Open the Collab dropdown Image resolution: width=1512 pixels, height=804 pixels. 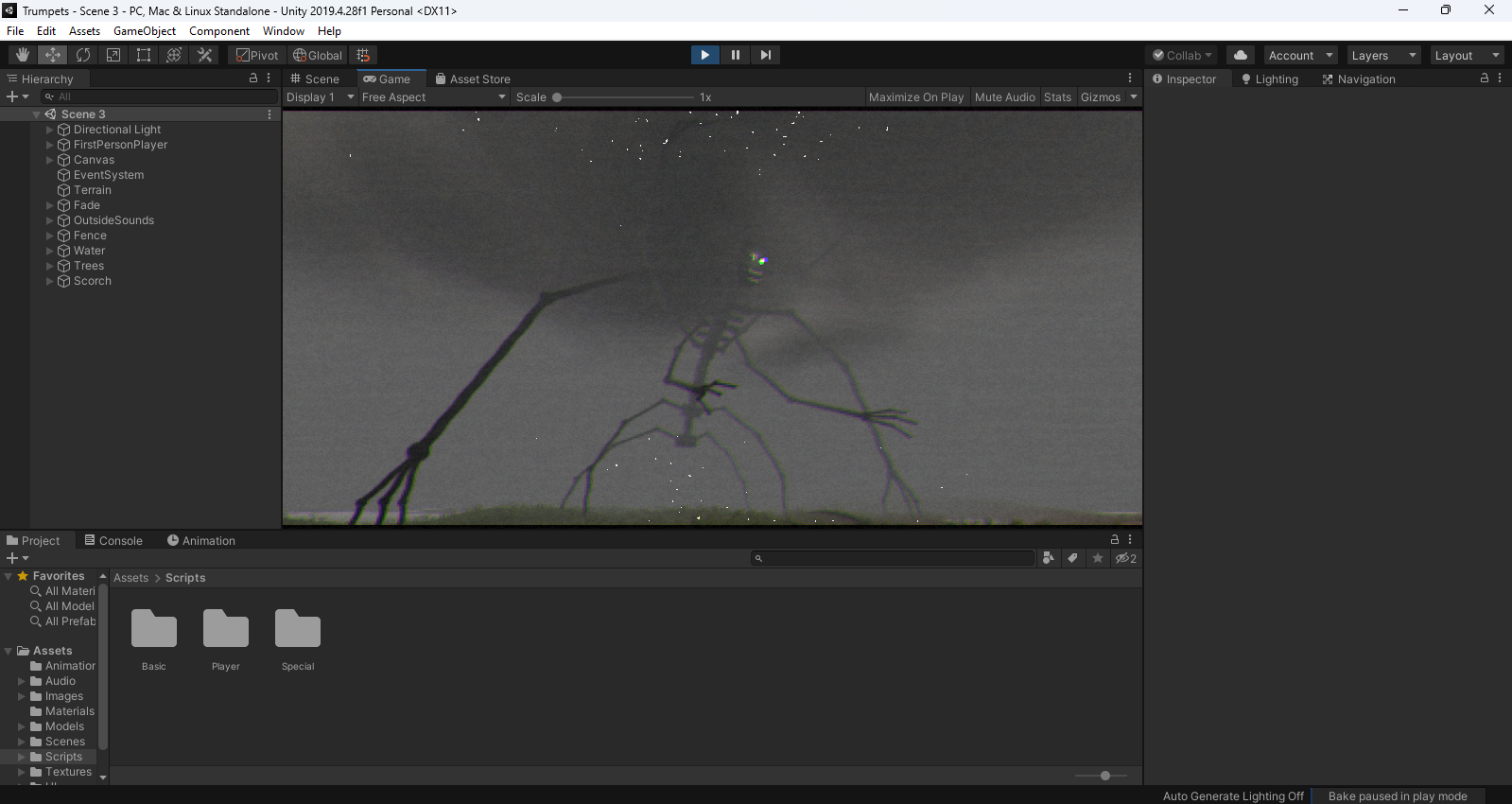point(1182,55)
